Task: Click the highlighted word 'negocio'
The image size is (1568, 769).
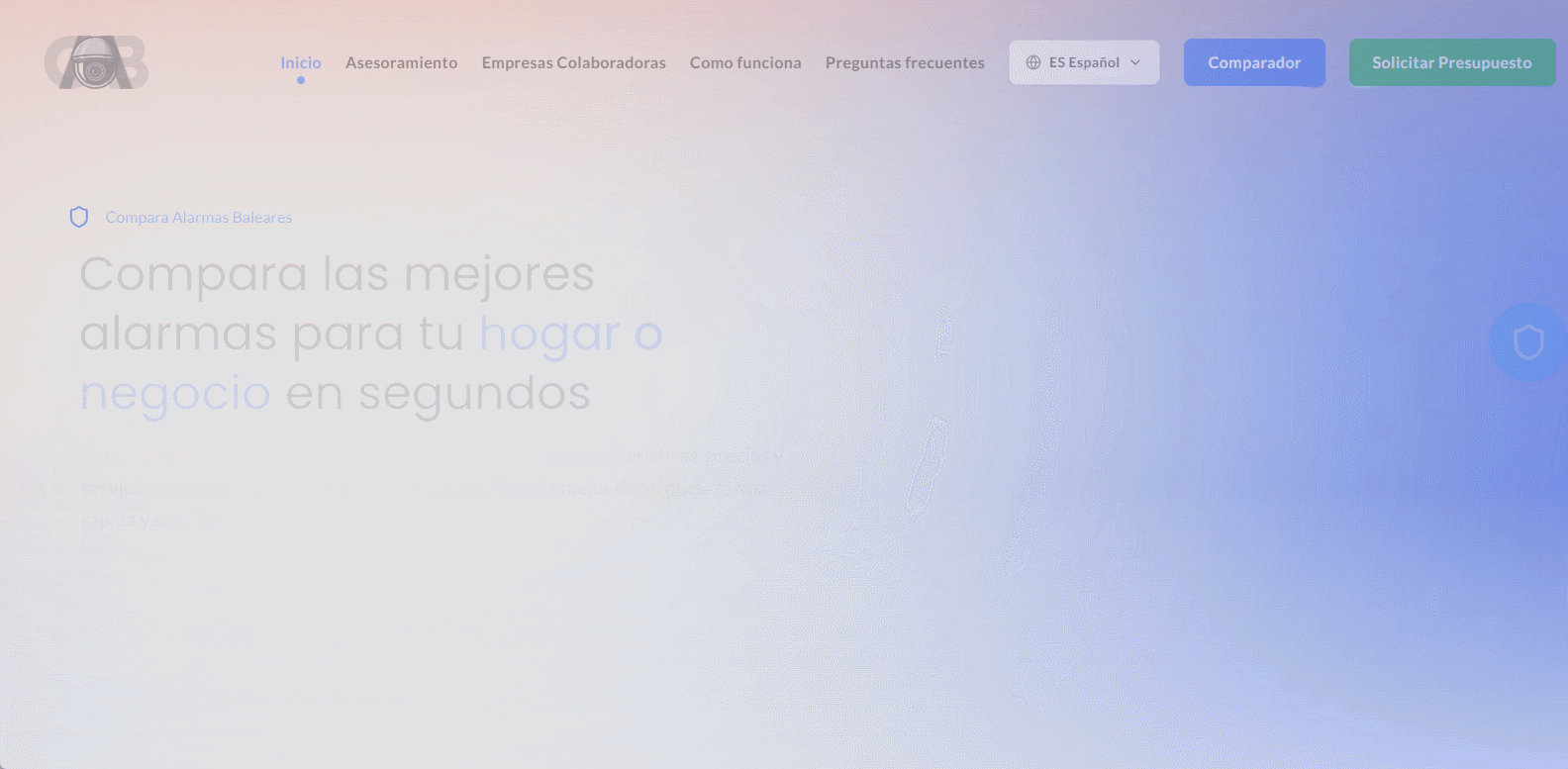Action: [x=175, y=394]
